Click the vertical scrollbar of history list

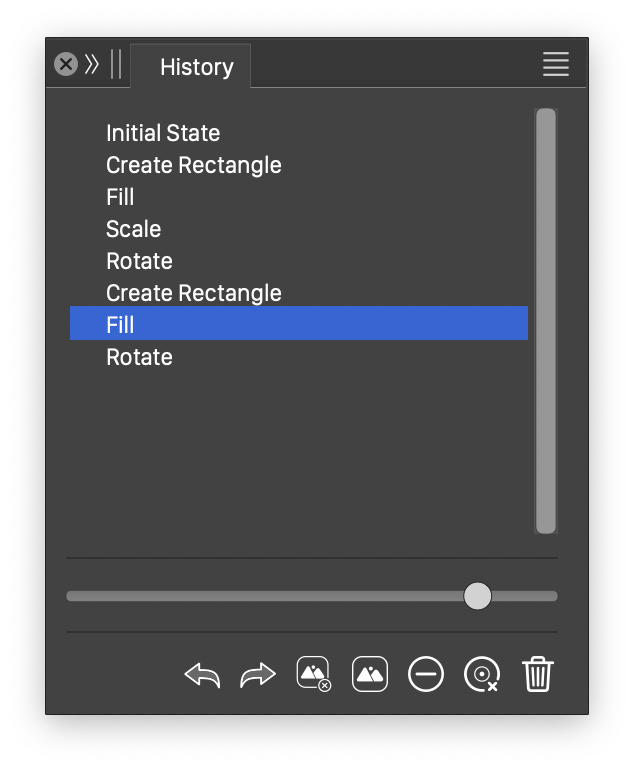(545, 320)
